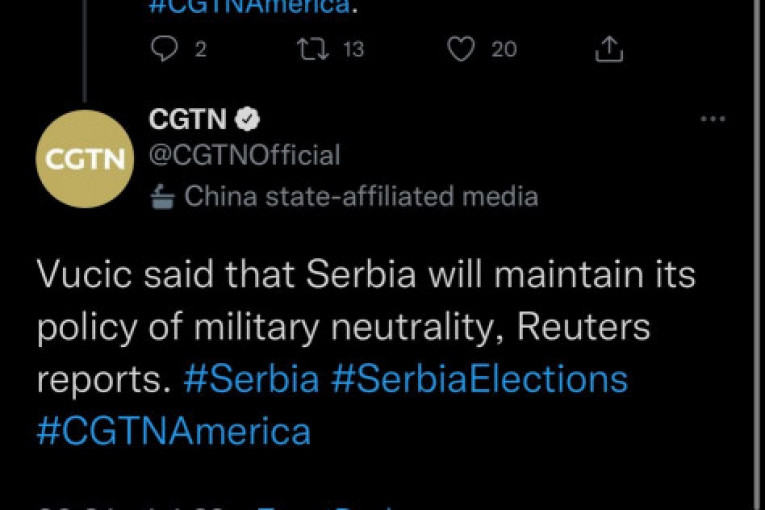The width and height of the screenshot is (765, 510).
Task: Click the China state-affiliated media label
Action: coord(361,196)
